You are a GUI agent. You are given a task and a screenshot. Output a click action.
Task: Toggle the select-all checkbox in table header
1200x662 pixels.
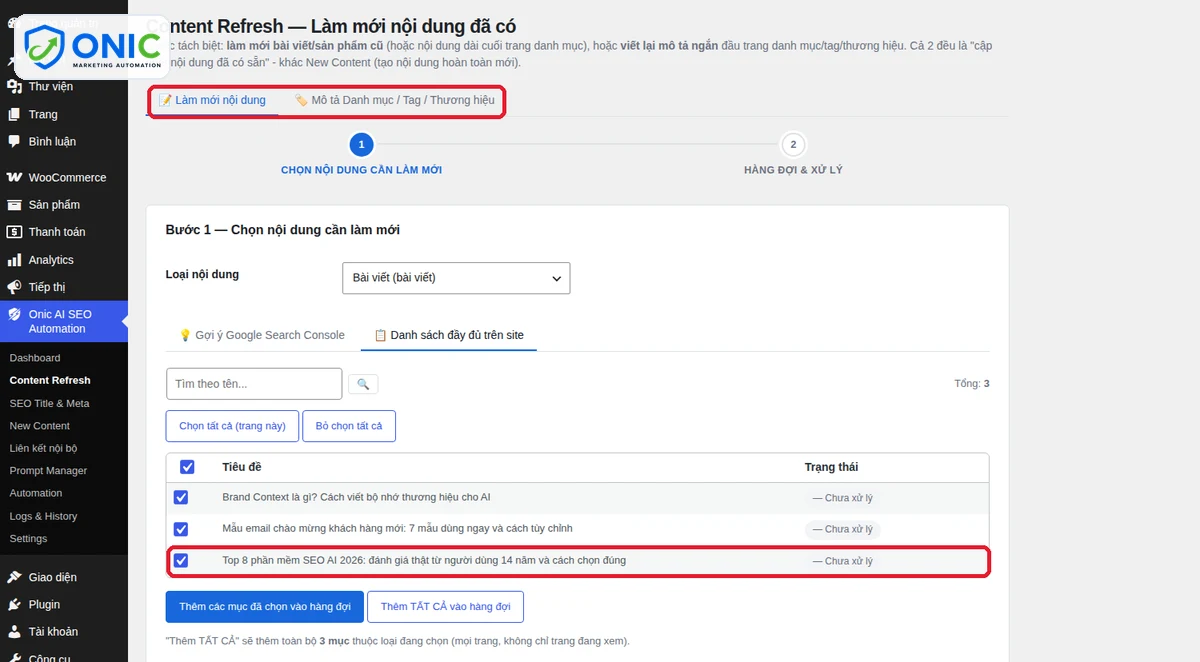187,467
